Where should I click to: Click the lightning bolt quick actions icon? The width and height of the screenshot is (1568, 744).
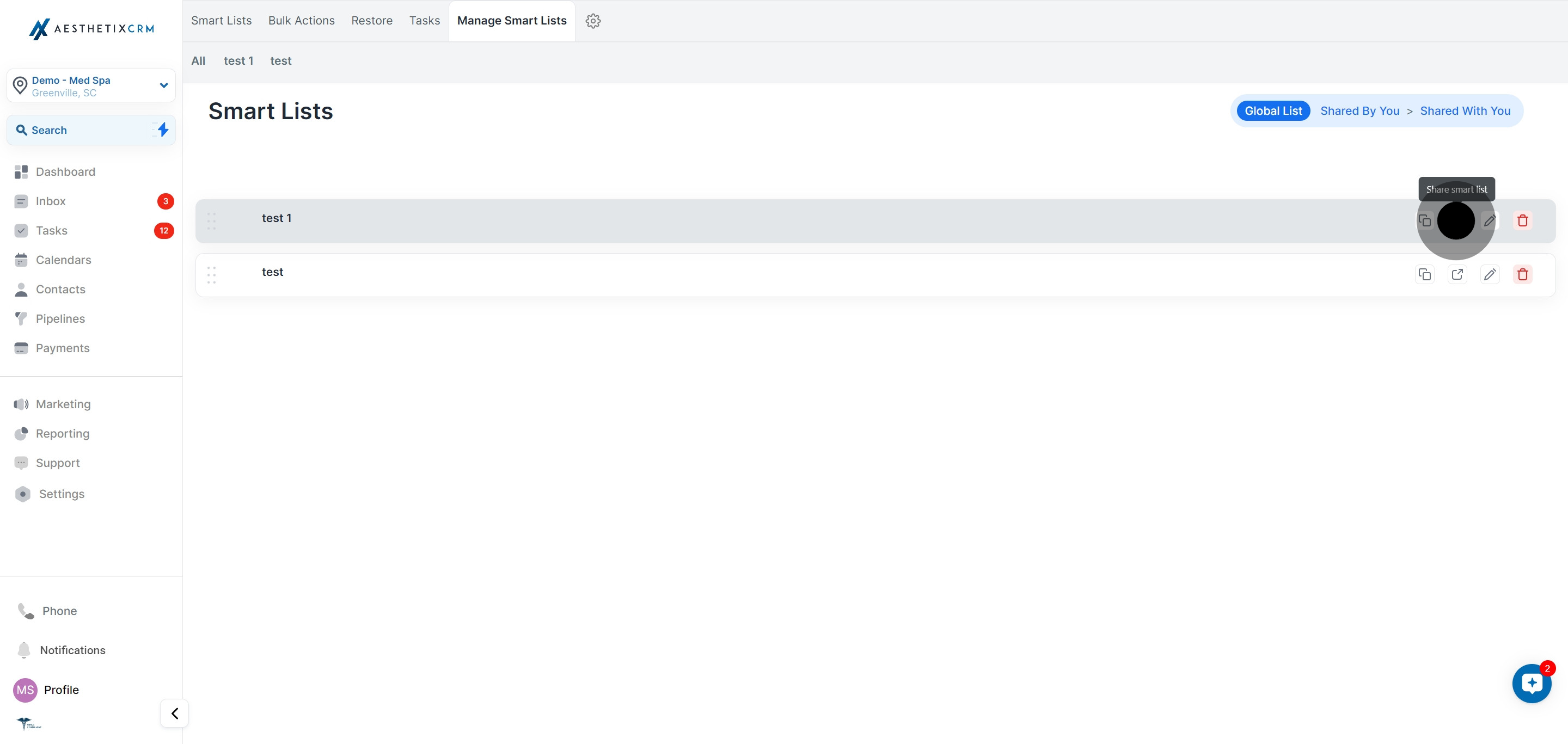pyautogui.click(x=163, y=130)
